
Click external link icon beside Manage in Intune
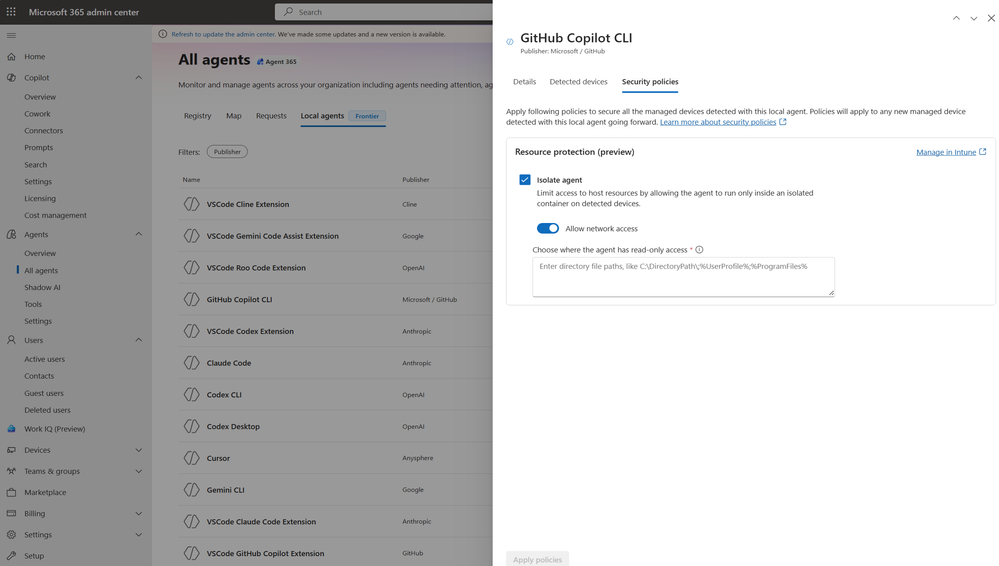982,152
